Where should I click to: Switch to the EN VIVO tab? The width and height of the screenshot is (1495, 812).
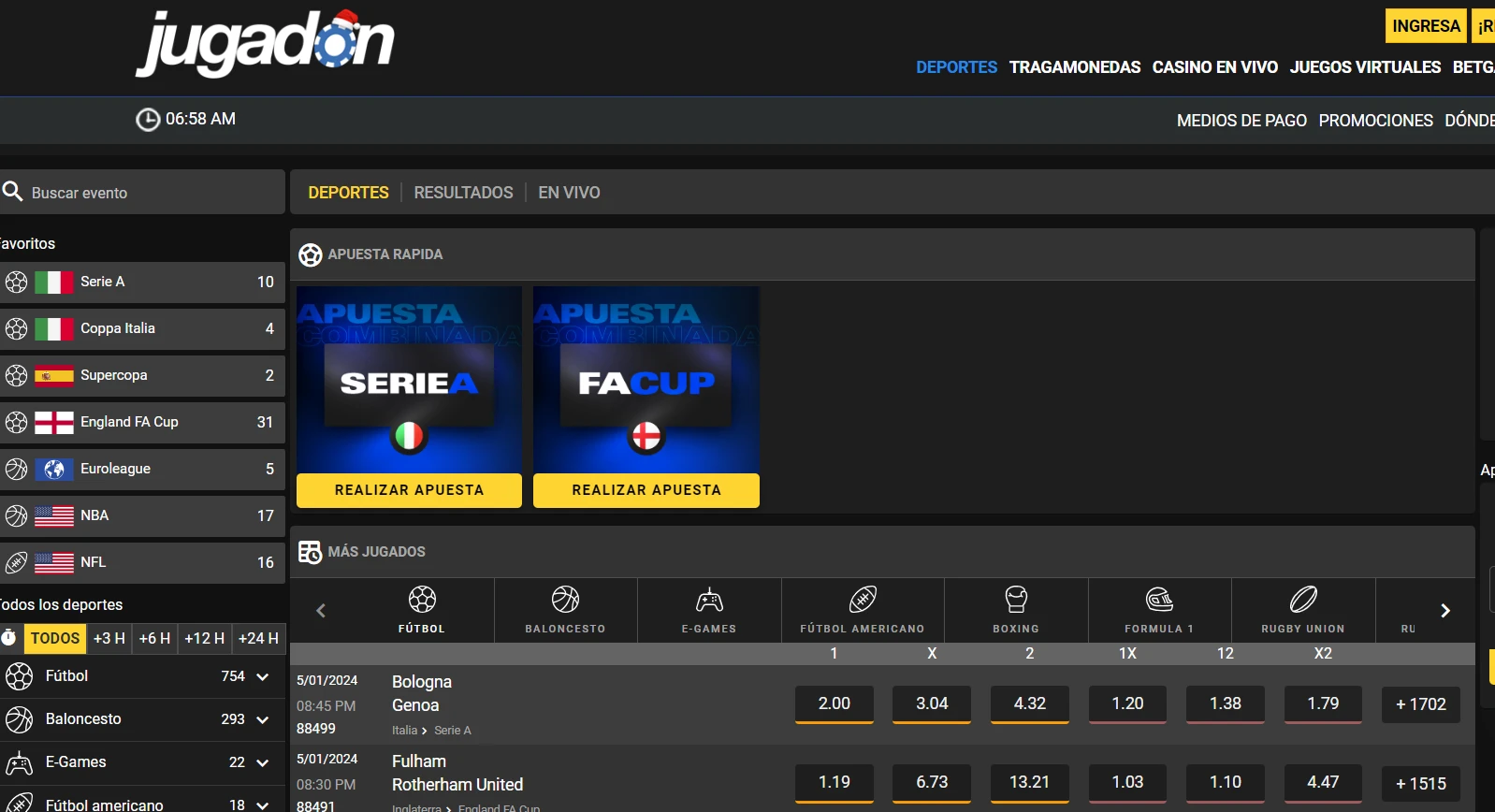click(569, 193)
